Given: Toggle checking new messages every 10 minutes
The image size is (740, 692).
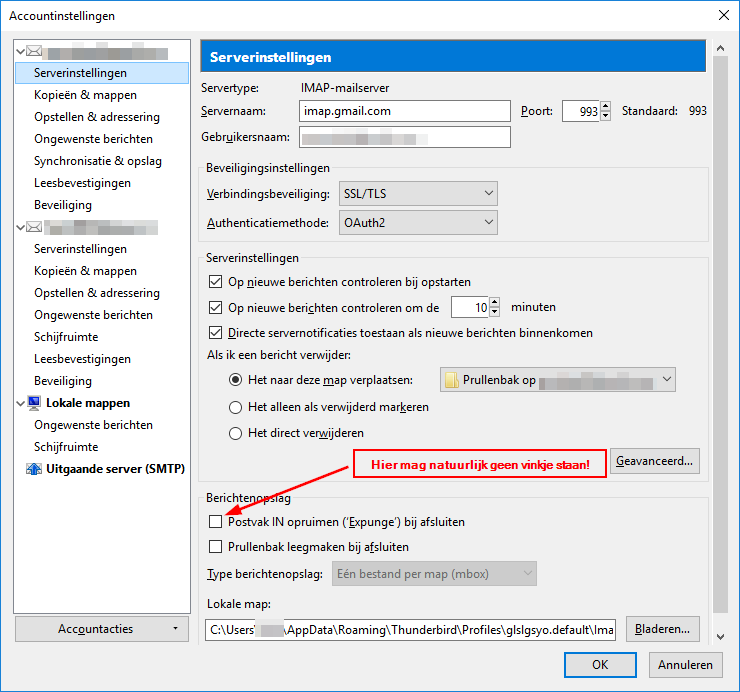Looking at the screenshot, I should coord(215,308).
